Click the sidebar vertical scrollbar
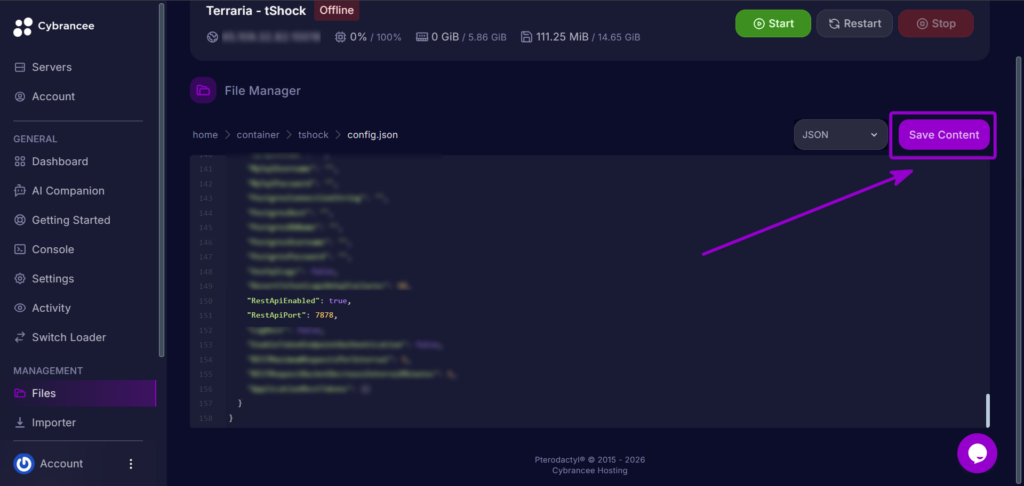The image size is (1024, 486). (x=161, y=179)
